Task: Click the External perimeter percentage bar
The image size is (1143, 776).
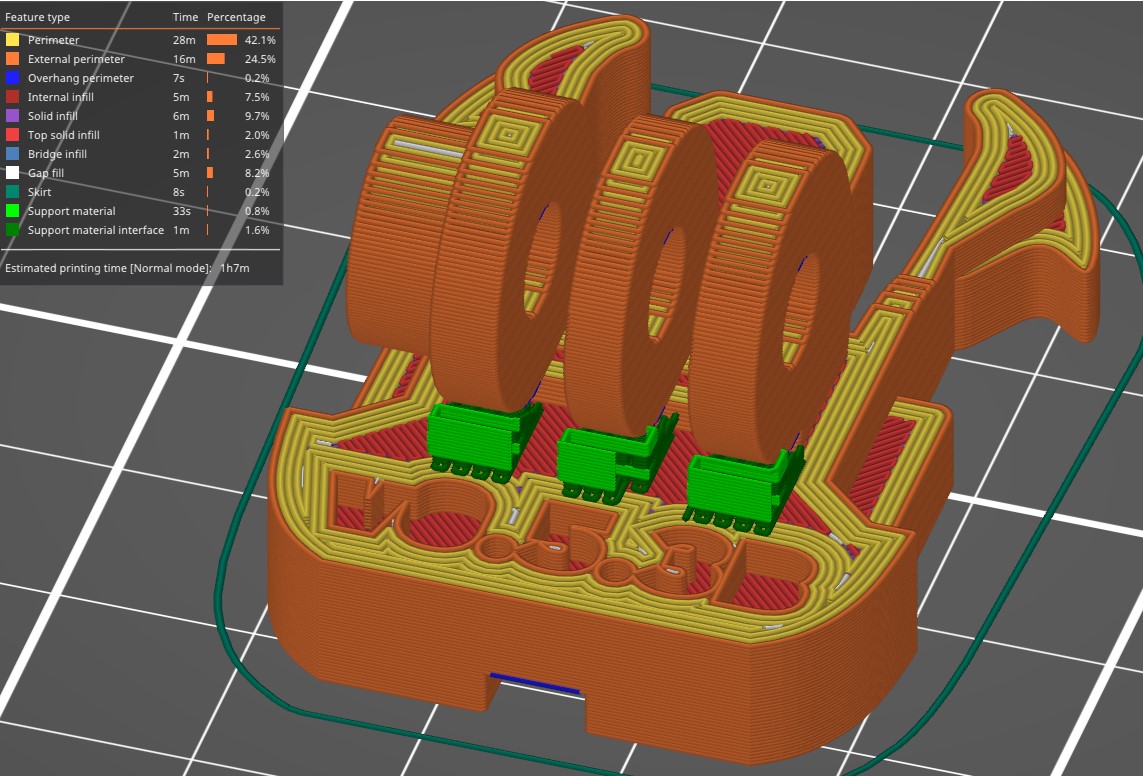Action: [216, 59]
